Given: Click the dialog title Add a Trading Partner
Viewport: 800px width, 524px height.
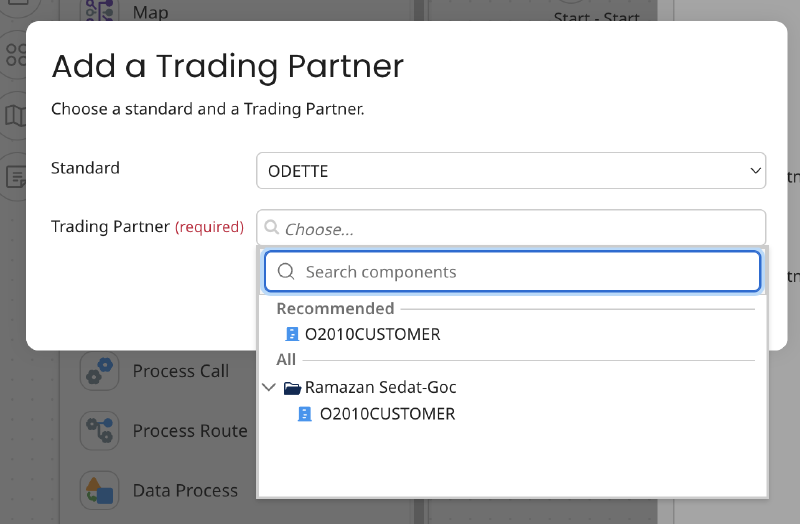Looking at the screenshot, I should click(x=228, y=66).
